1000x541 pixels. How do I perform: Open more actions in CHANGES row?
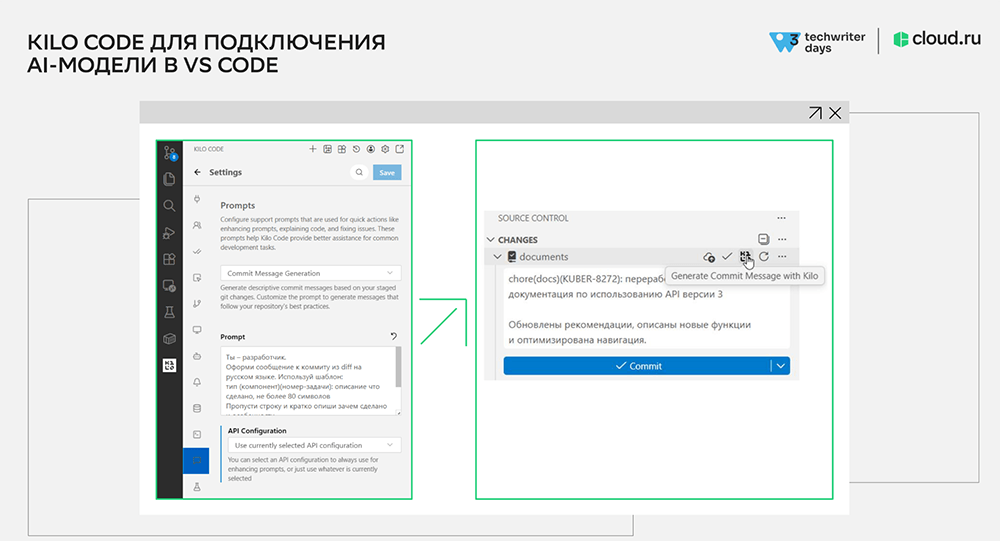point(782,239)
